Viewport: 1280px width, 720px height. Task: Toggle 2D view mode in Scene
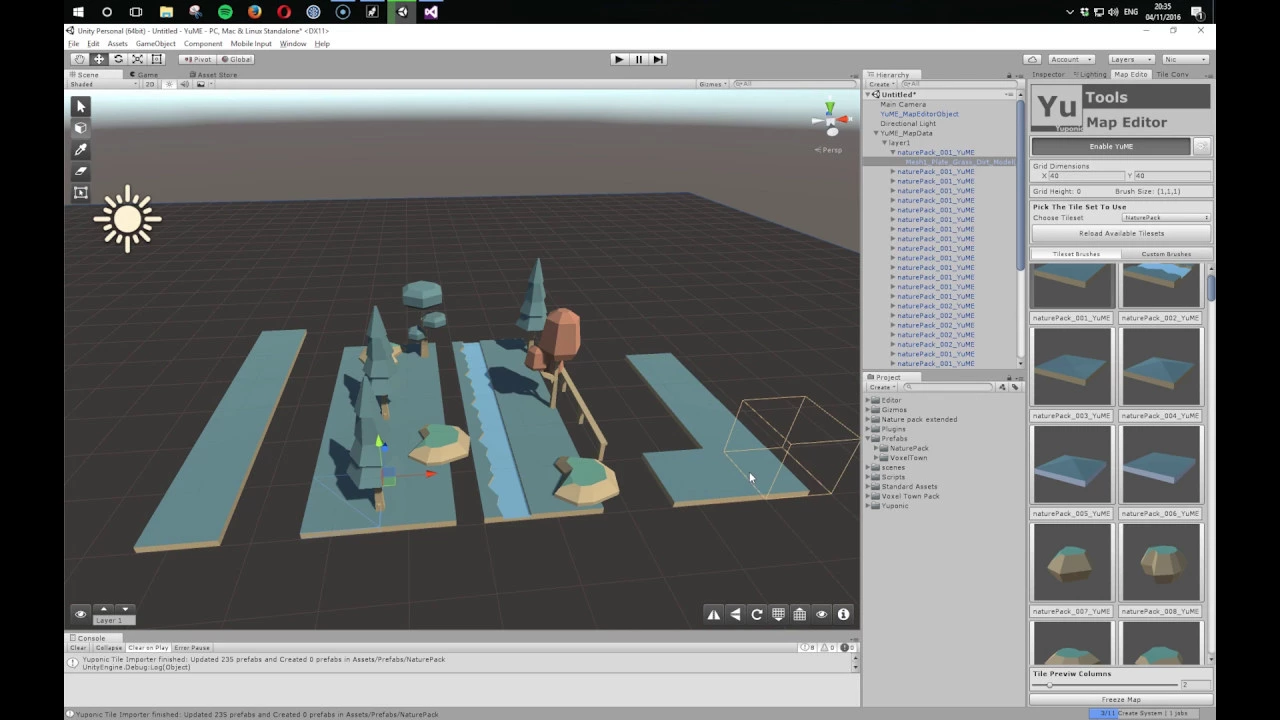pos(151,84)
